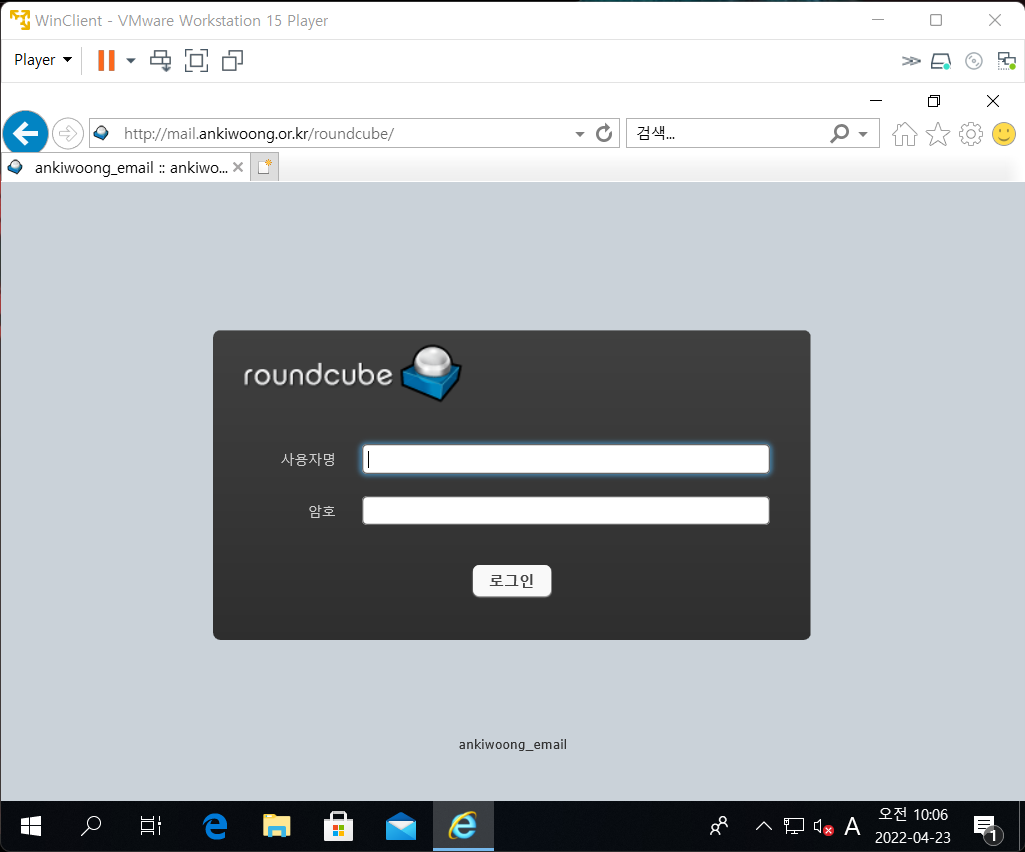
Task: Send Ctrl+Alt+Del to virtual machine
Action: [160, 61]
